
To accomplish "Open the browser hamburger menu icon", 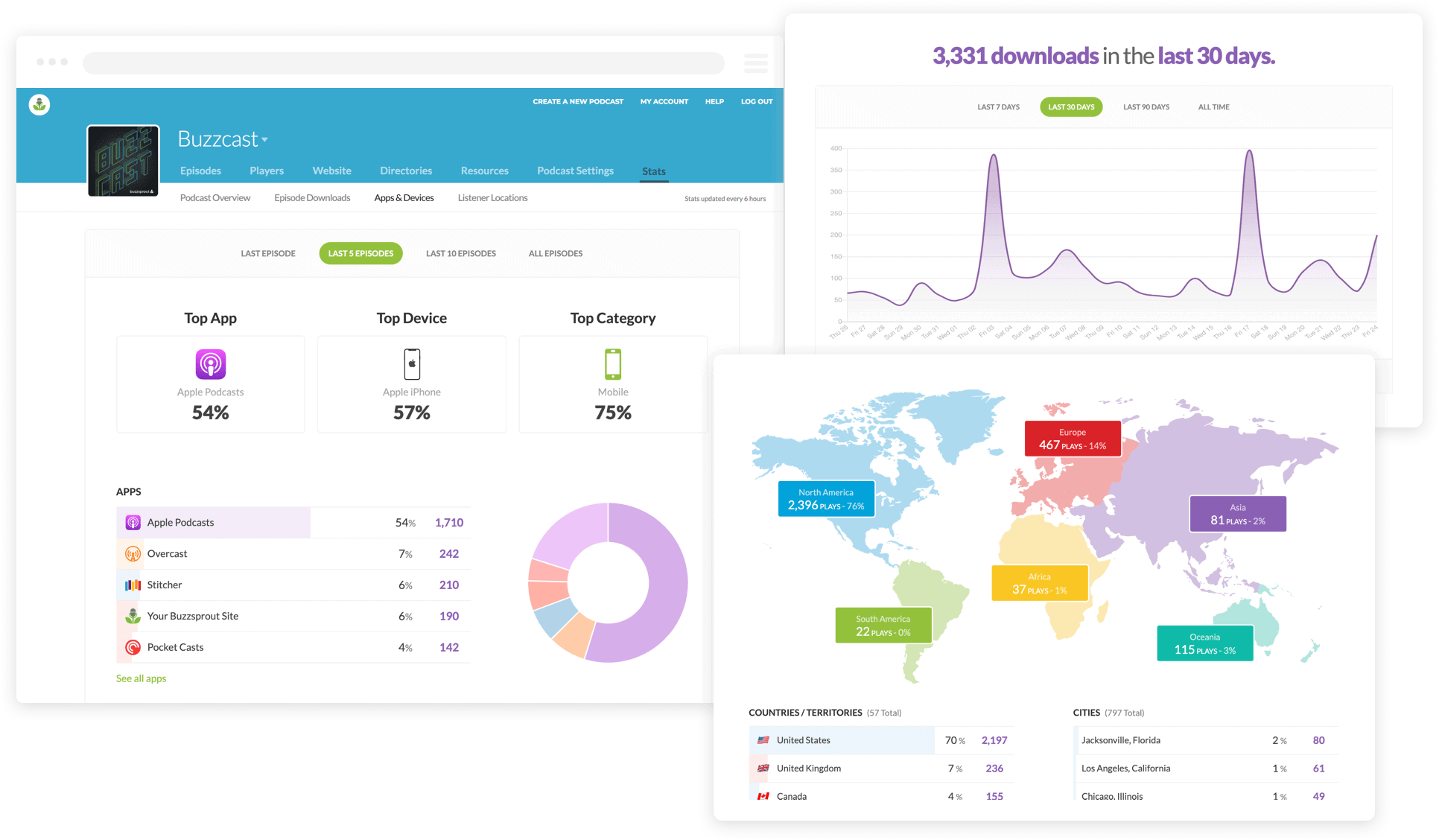I will [756, 63].
